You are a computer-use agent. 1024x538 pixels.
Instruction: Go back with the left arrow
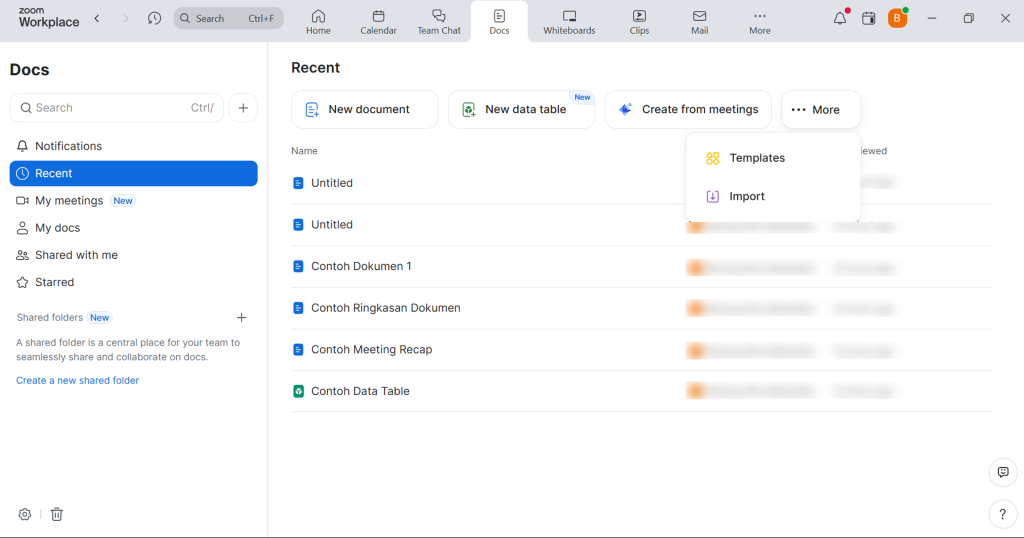(x=97, y=18)
